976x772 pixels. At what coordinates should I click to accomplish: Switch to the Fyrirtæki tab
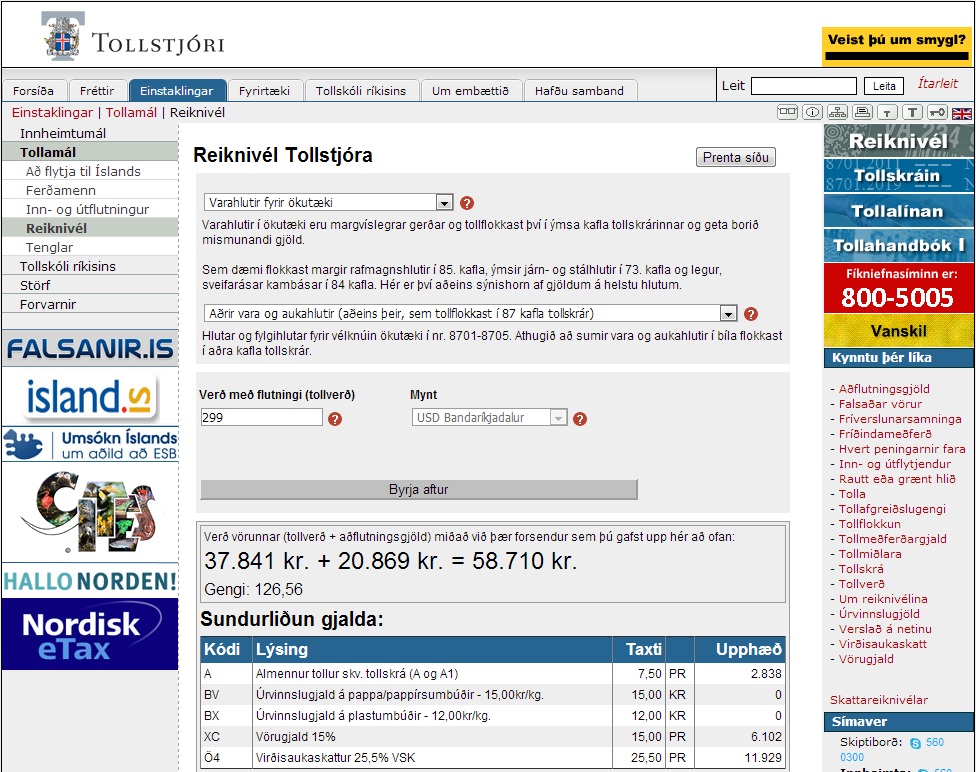tap(265, 91)
